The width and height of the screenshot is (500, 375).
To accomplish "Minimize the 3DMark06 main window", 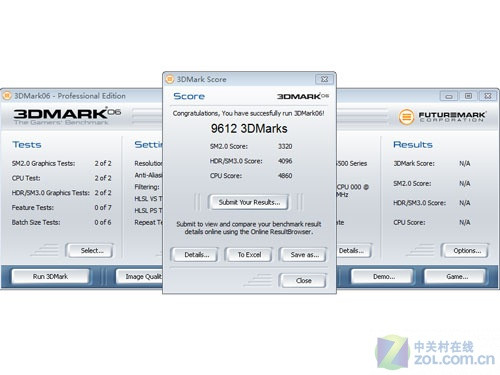I will tap(449, 96).
